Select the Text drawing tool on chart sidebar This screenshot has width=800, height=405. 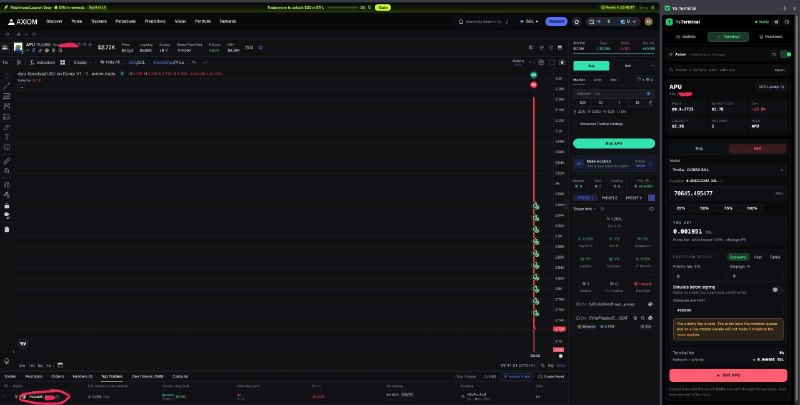tap(7, 137)
